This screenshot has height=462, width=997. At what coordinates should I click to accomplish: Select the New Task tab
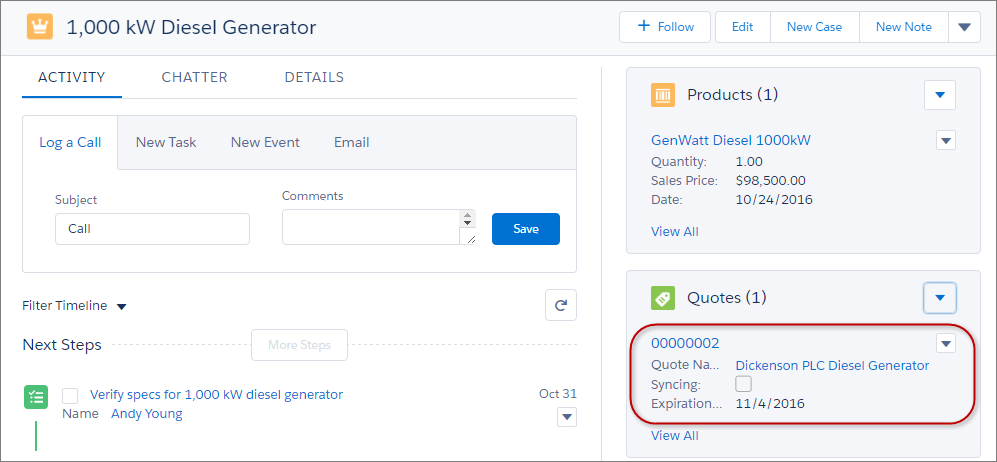point(166,142)
